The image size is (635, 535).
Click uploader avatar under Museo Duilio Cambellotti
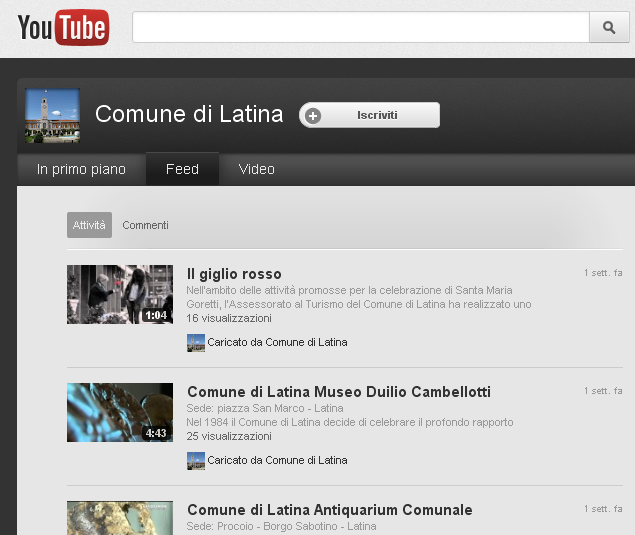pyautogui.click(x=196, y=461)
